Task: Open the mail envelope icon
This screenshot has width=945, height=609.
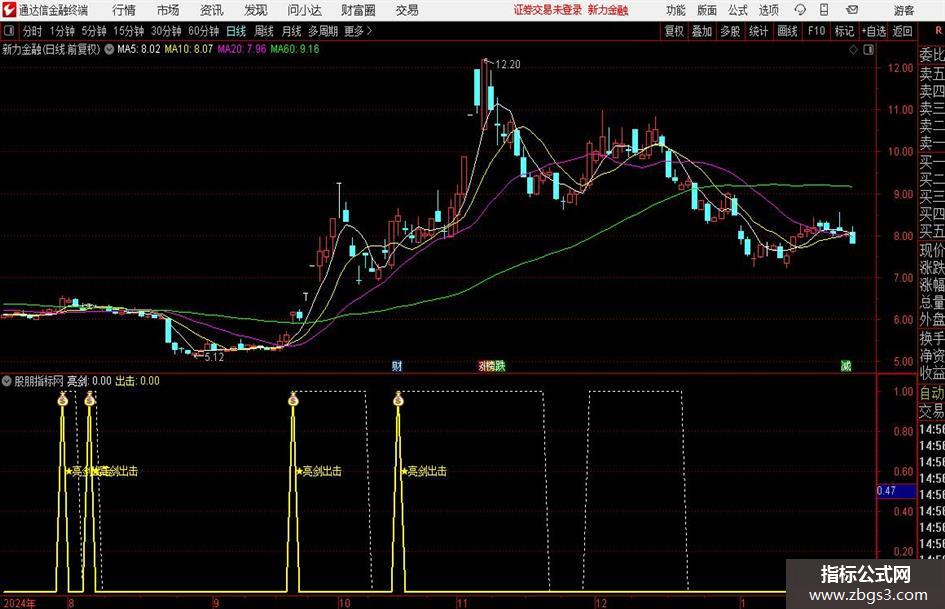Action: pyautogui.click(x=852, y=10)
